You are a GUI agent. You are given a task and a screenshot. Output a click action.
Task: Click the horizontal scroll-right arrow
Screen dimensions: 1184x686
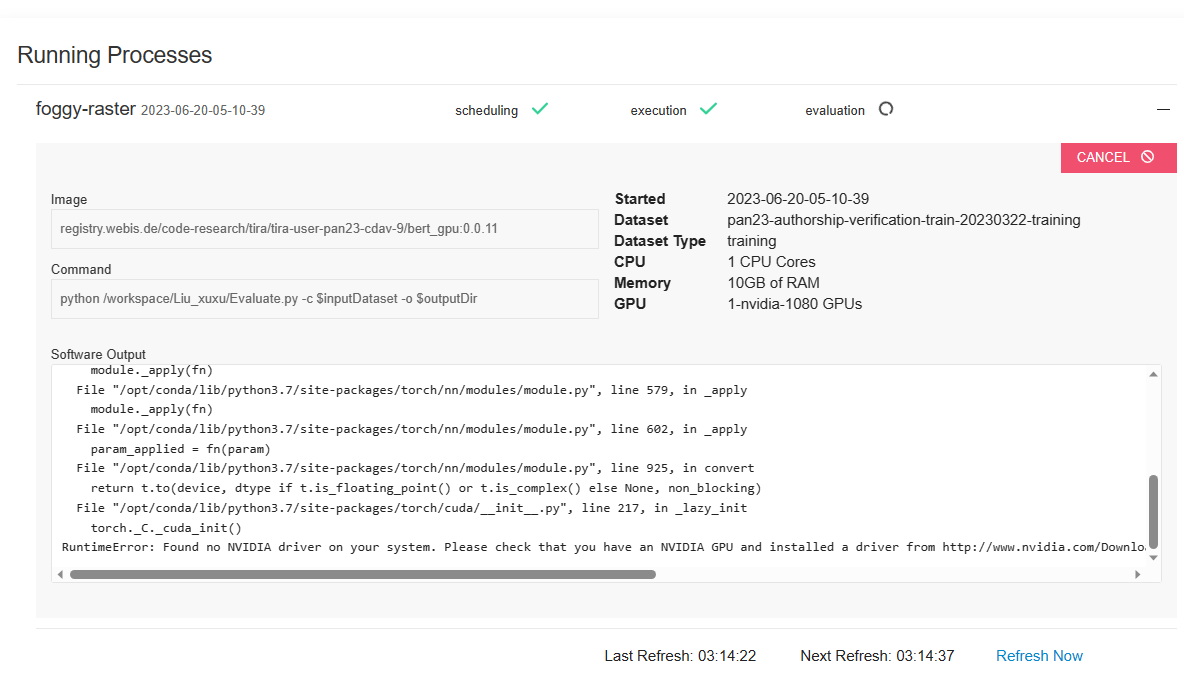[x=1137, y=574]
